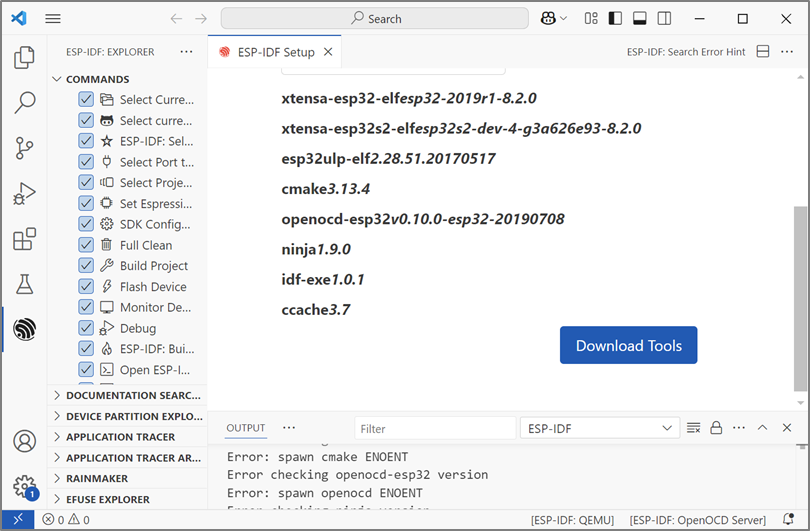Select the ESP-IDF Setup editor tab
Viewport: 810px width, 531px height.
[275, 52]
